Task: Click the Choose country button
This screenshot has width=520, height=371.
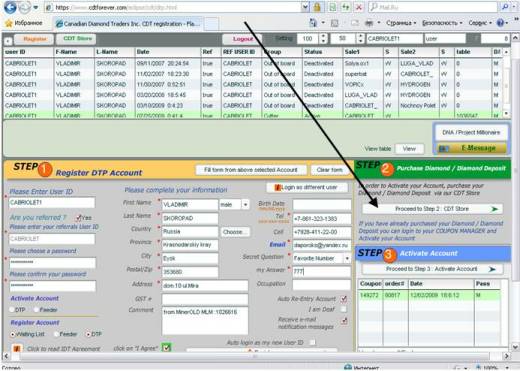Action: pos(234,232)
